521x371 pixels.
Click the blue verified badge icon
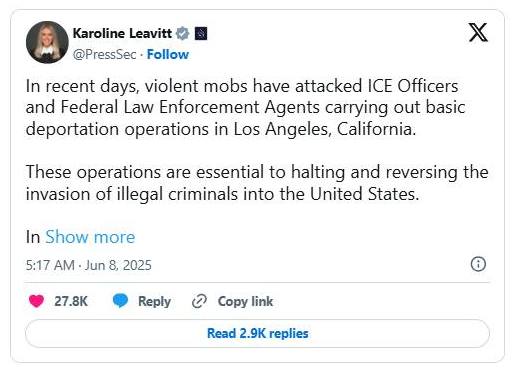183,33
